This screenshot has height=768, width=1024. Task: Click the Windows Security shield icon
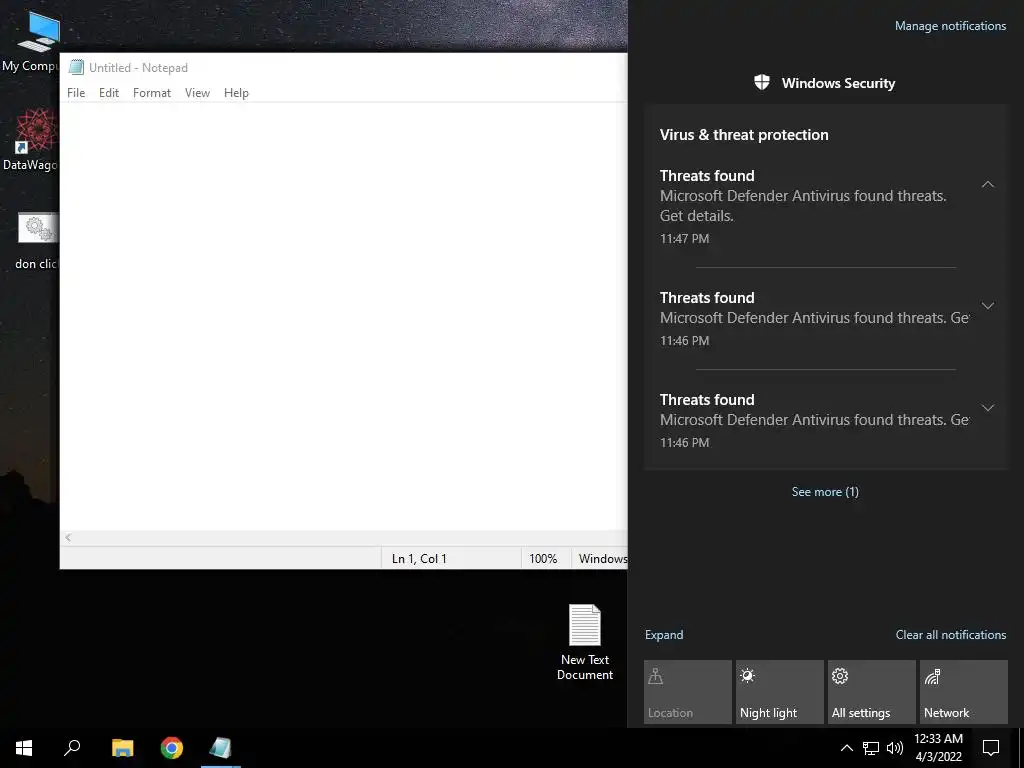761,82
